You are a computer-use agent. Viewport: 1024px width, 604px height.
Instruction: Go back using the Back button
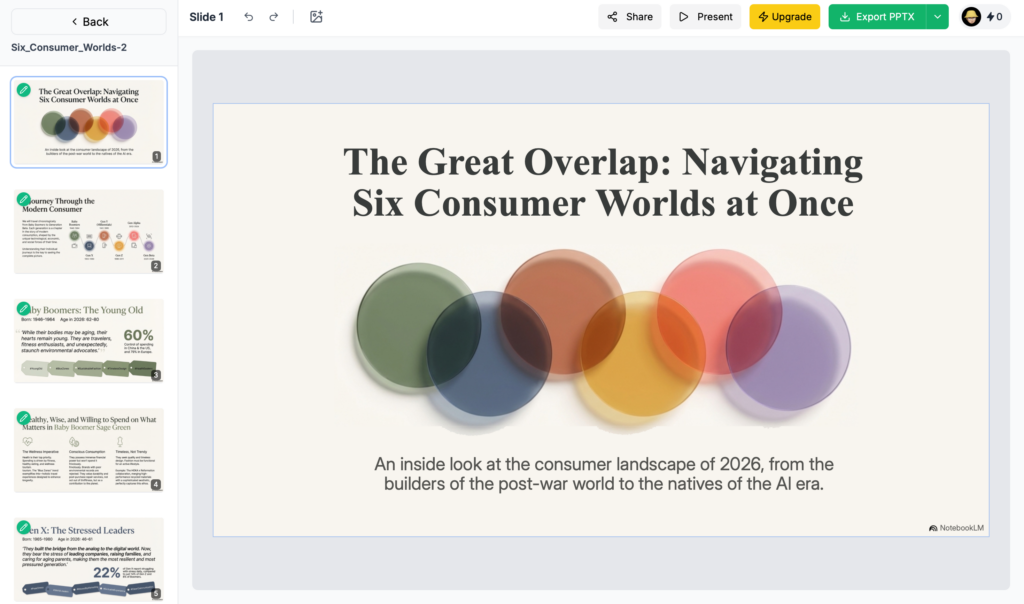coord(89,22)
